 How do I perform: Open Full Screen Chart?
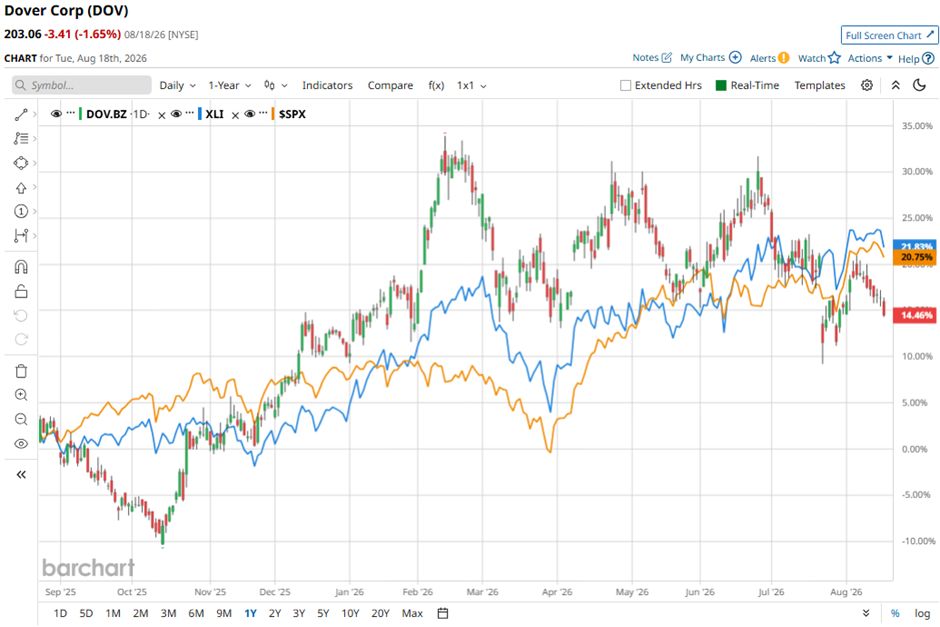point(889,35)
